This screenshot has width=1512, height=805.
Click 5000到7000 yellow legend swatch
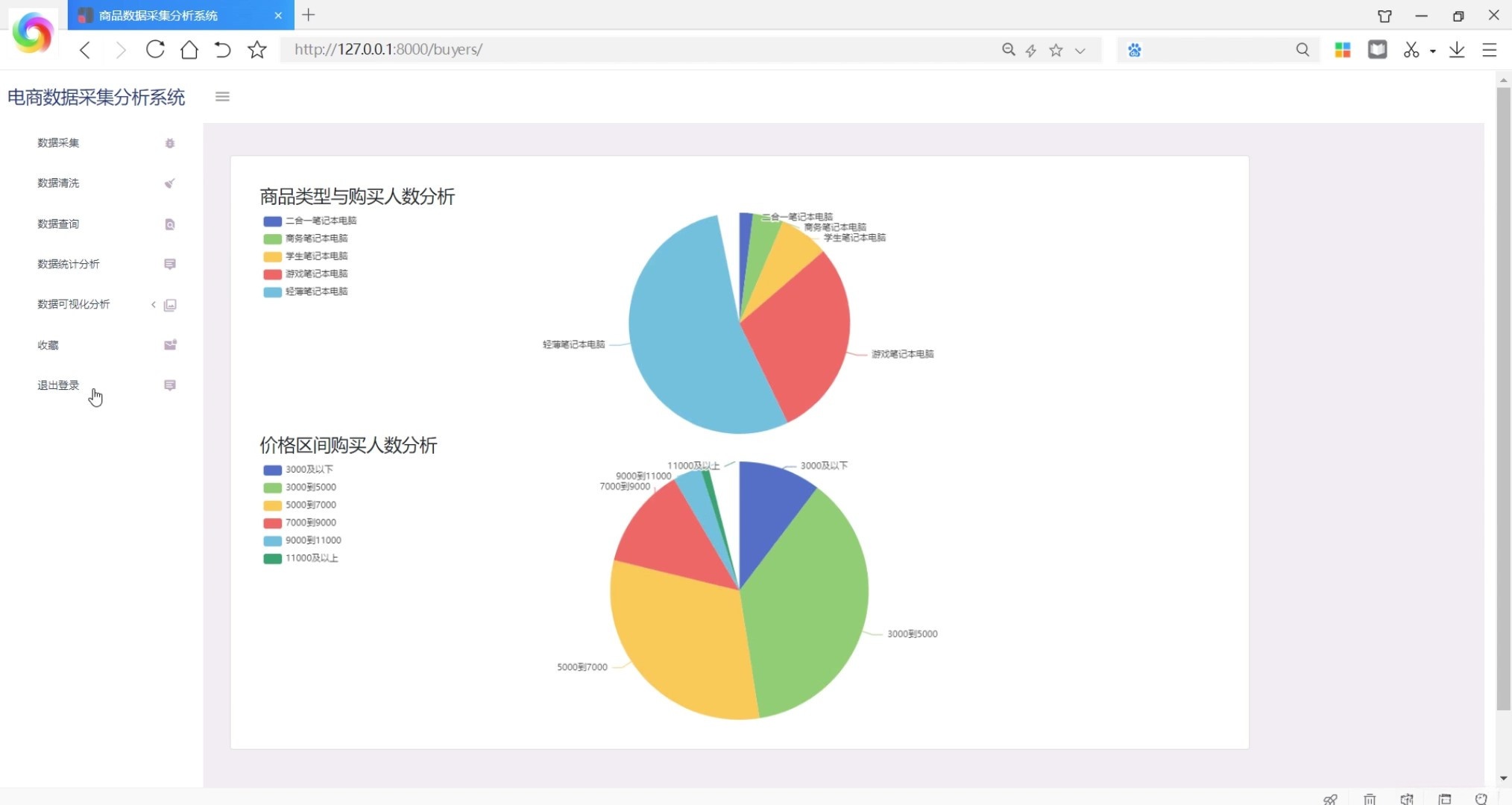point(272,505)
